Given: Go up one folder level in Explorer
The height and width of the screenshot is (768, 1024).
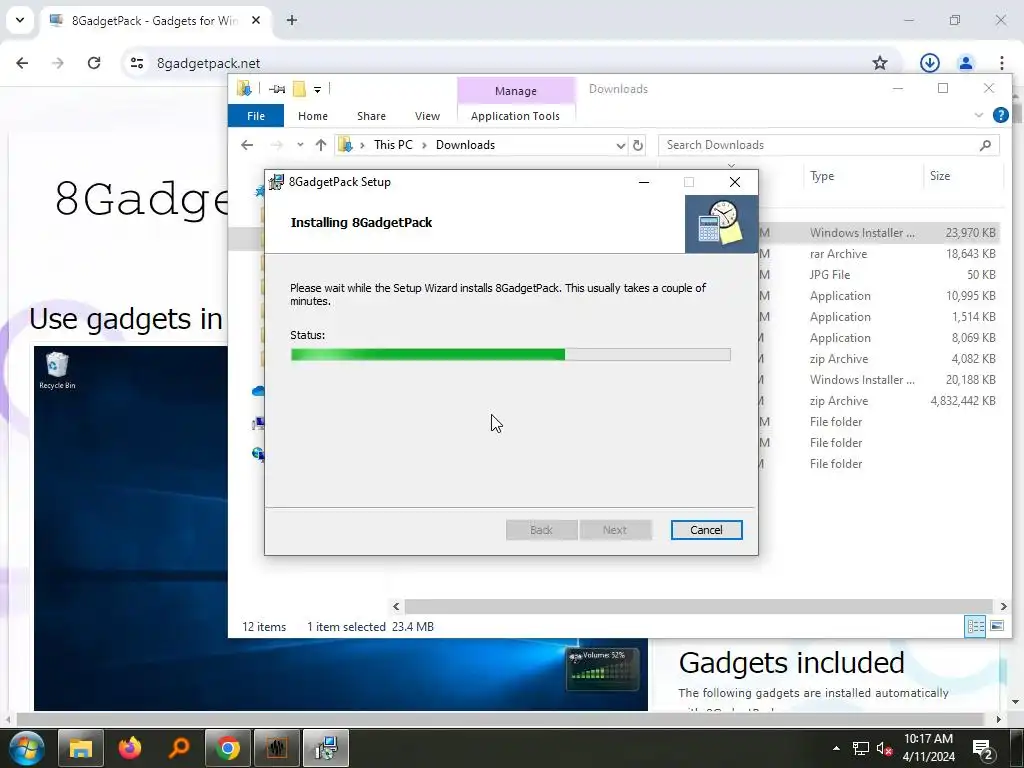Looking at the screenshot, I should (x=321, y=145).
